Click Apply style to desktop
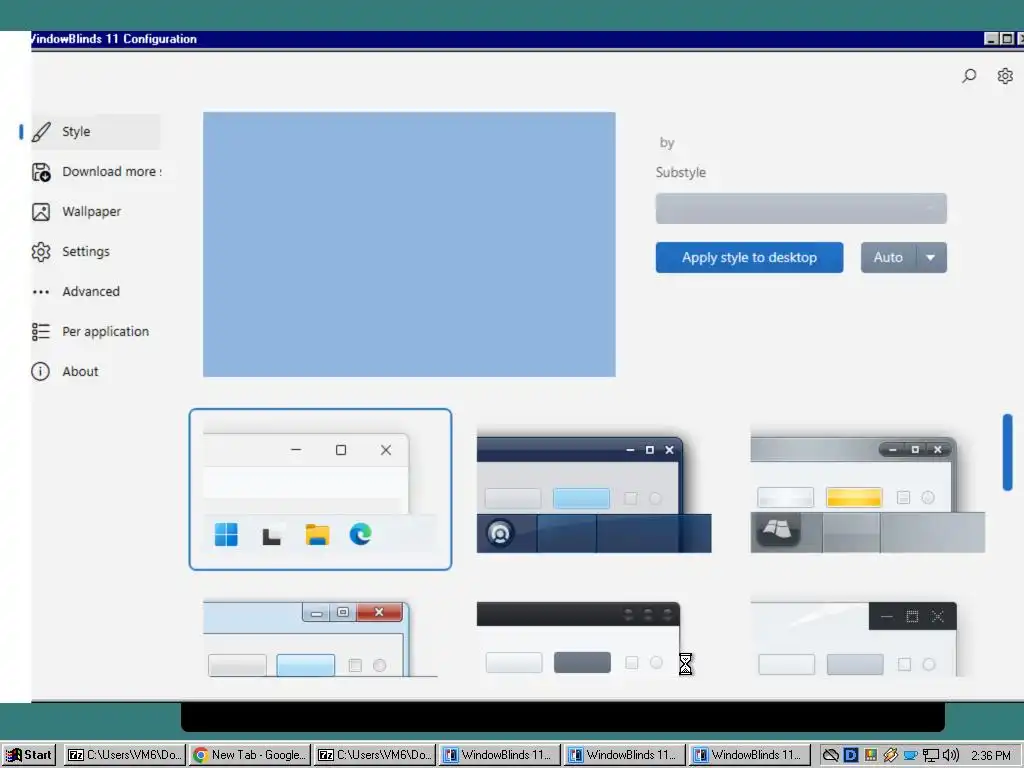 (749, 257)
